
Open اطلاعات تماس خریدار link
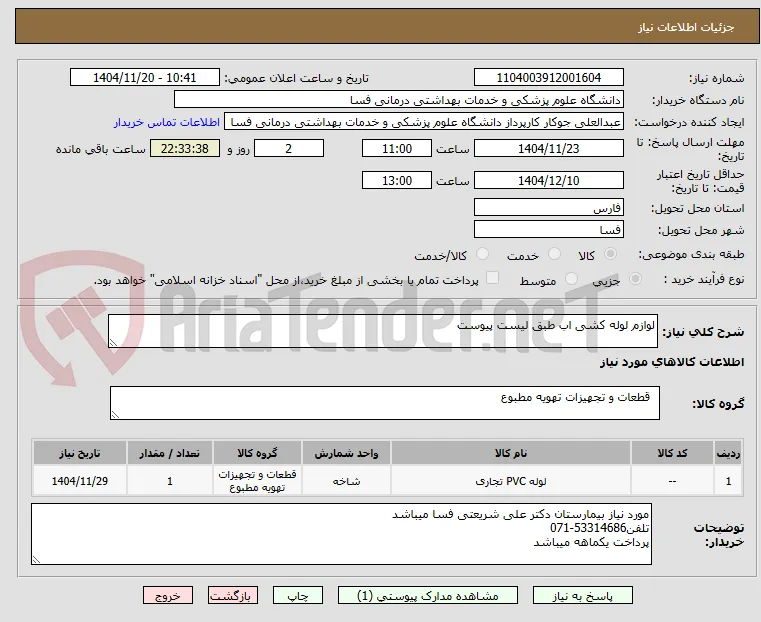[x=167, y=122]
